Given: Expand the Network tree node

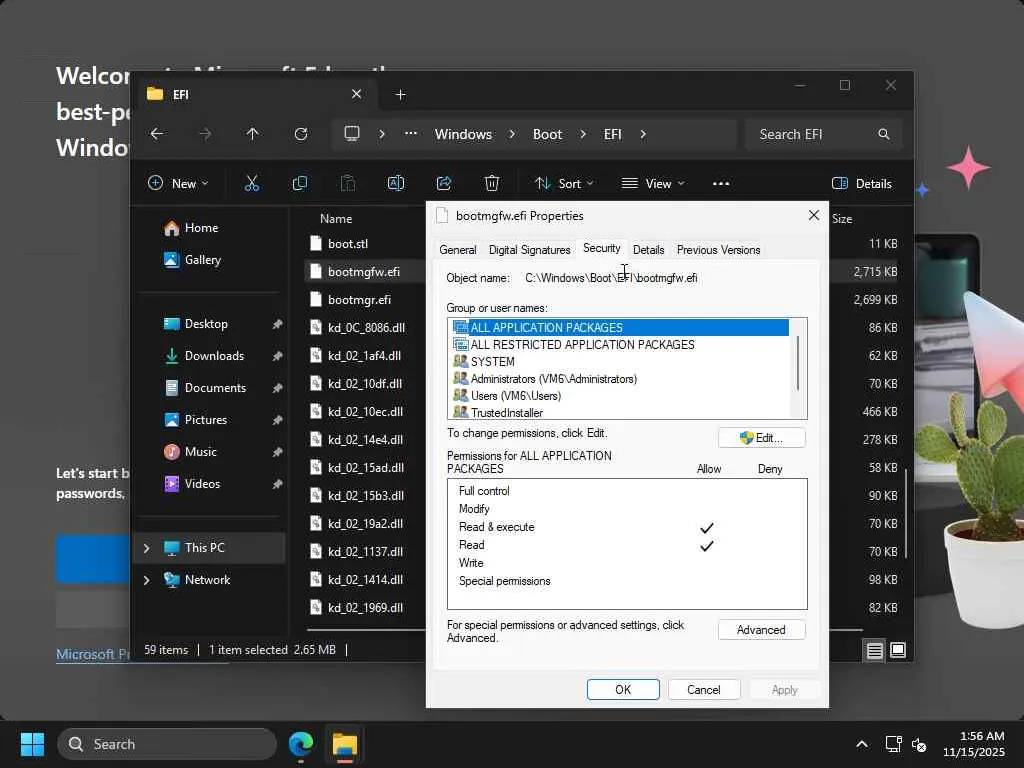Looking at the screenshot, I should click(146, 580).
